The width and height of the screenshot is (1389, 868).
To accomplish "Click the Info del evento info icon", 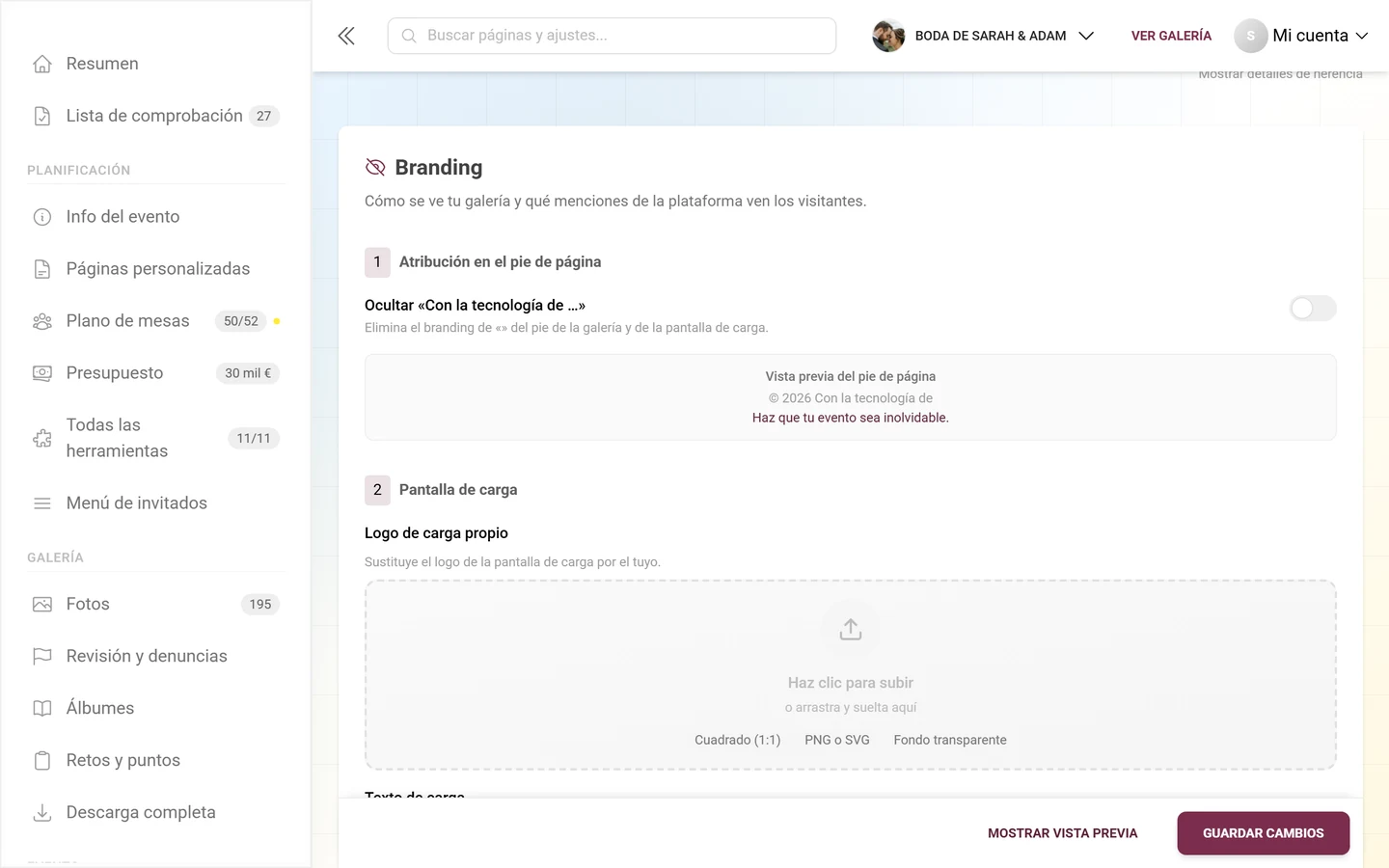I will click(x=42, y=217).
